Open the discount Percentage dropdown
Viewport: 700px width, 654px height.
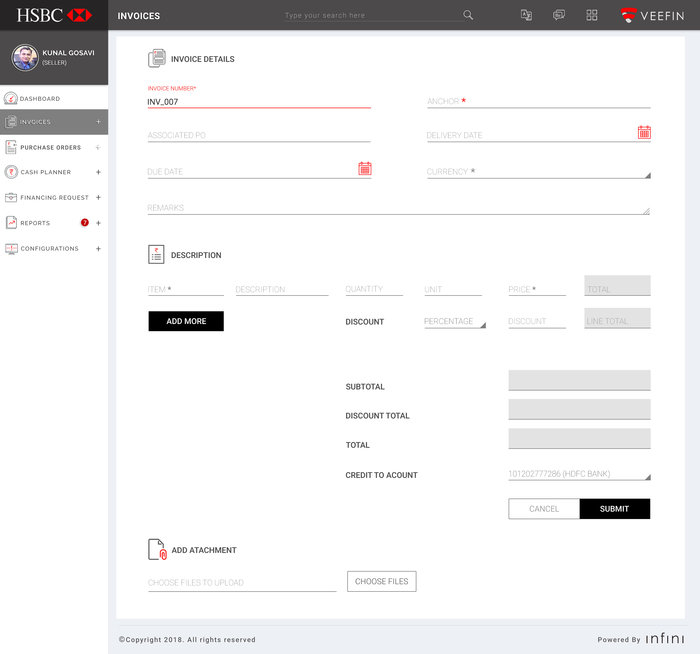pyautogui.click(x=455, y=321)
